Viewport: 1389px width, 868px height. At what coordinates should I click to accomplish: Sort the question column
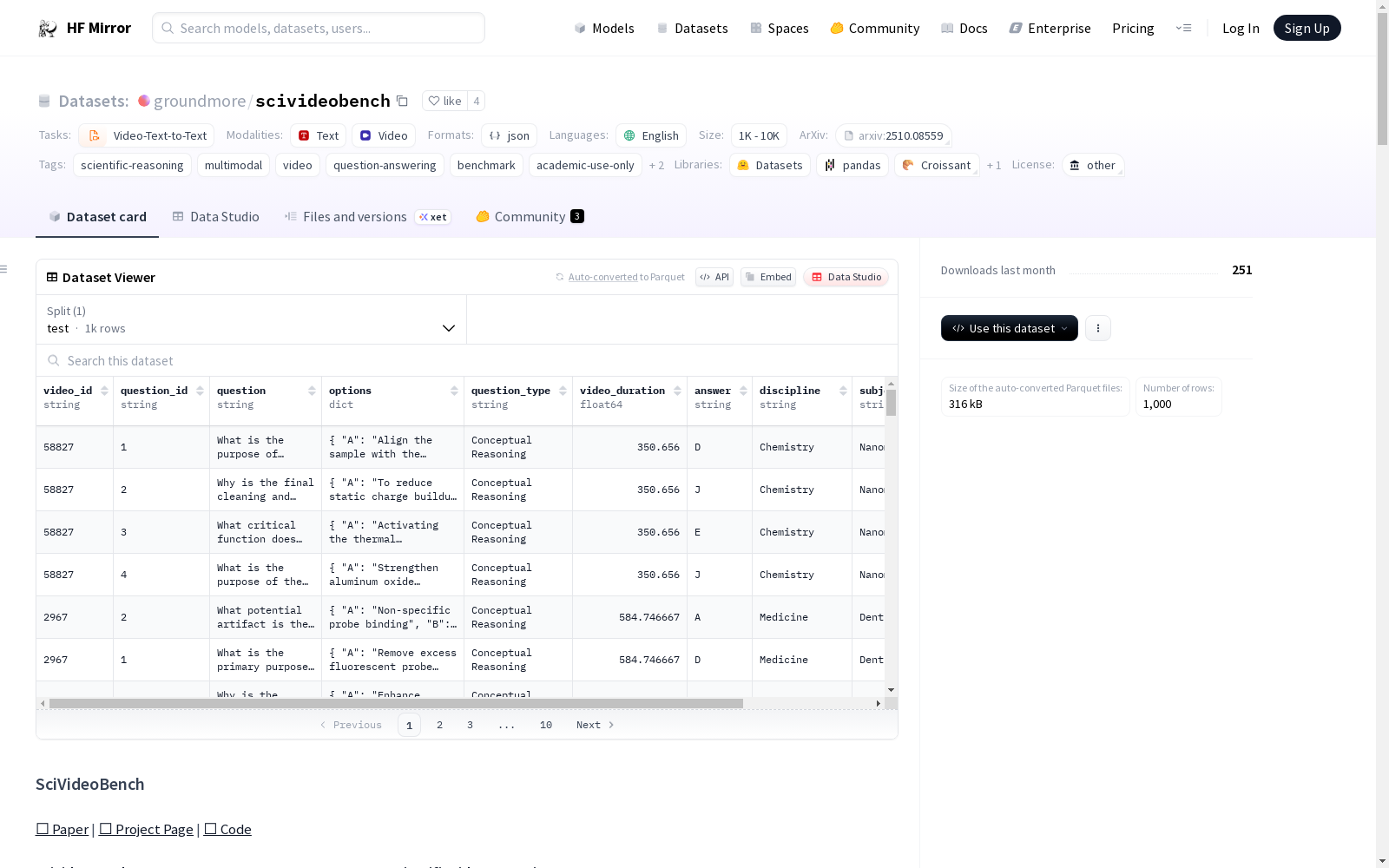pos(312,391)
